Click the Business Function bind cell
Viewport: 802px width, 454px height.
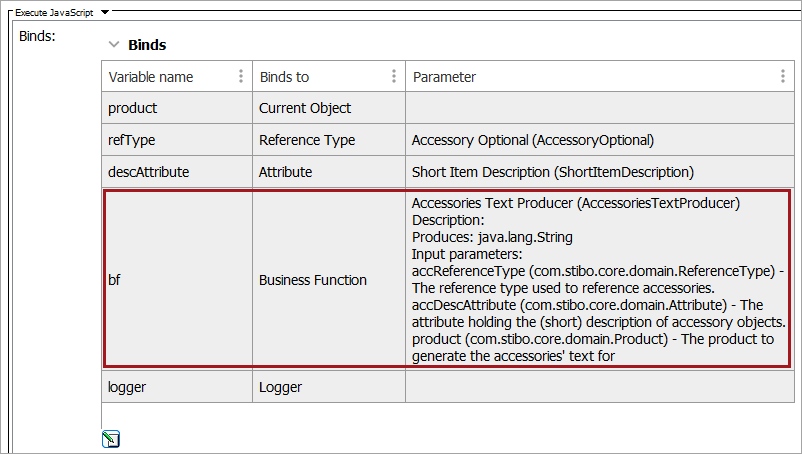pyautogui.click(x=313, y=281)
